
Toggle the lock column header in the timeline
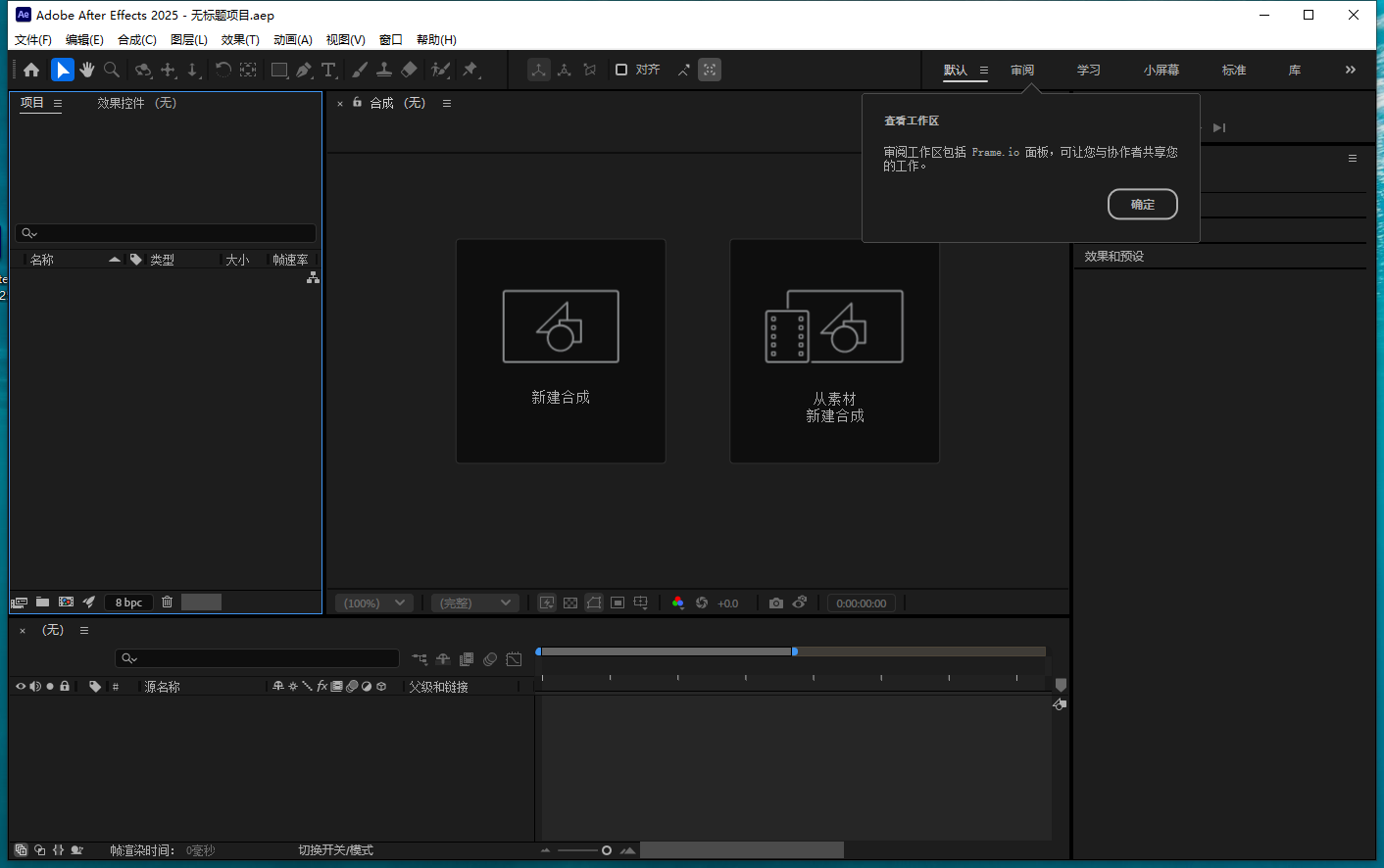tap(65, 687)
